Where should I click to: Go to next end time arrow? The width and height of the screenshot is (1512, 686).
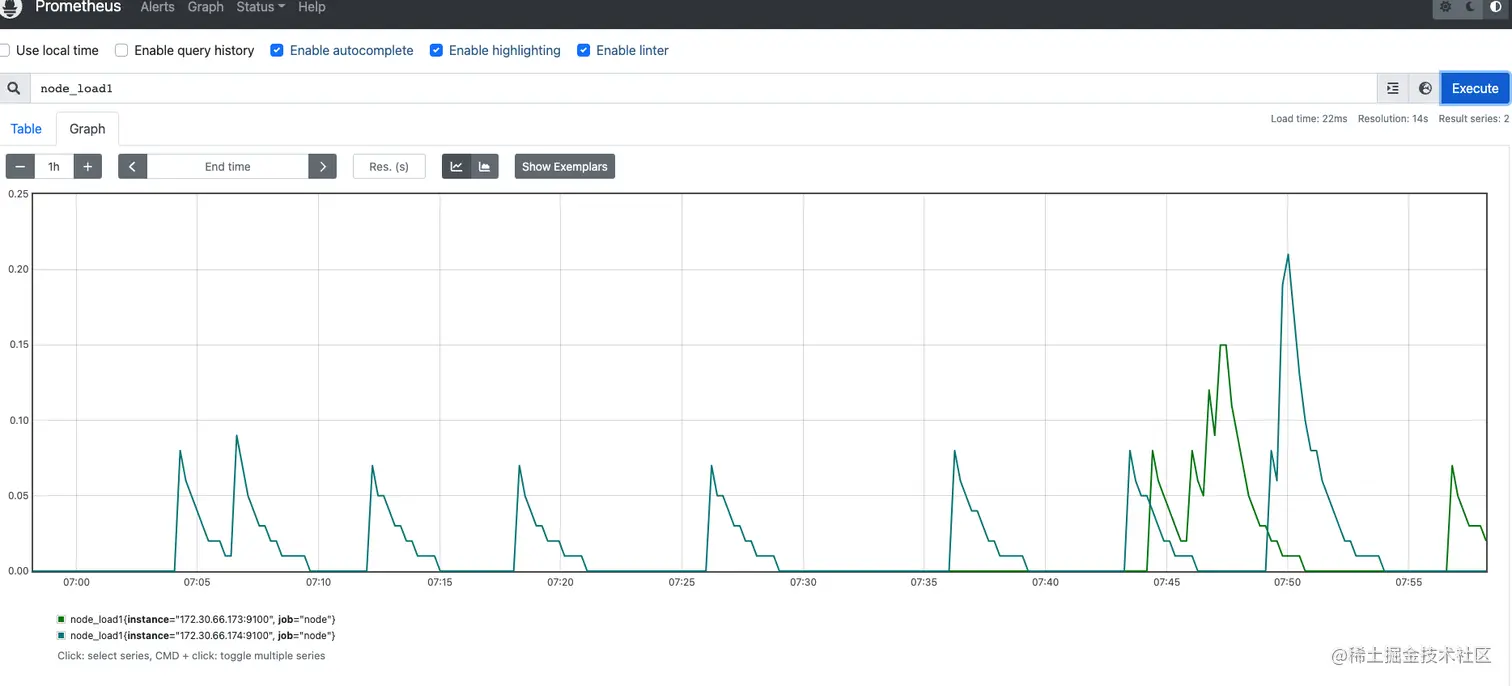[x=322, y=167]
